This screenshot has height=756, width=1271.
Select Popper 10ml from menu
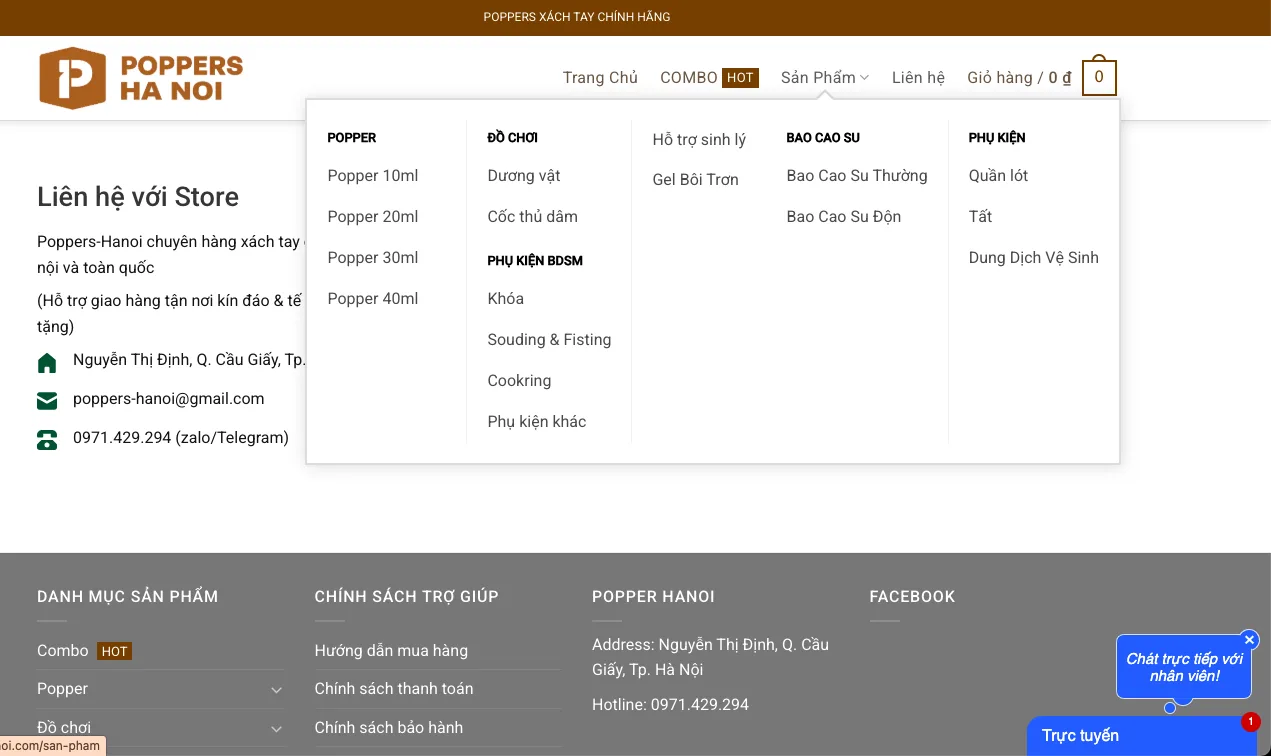coord(373,175)
